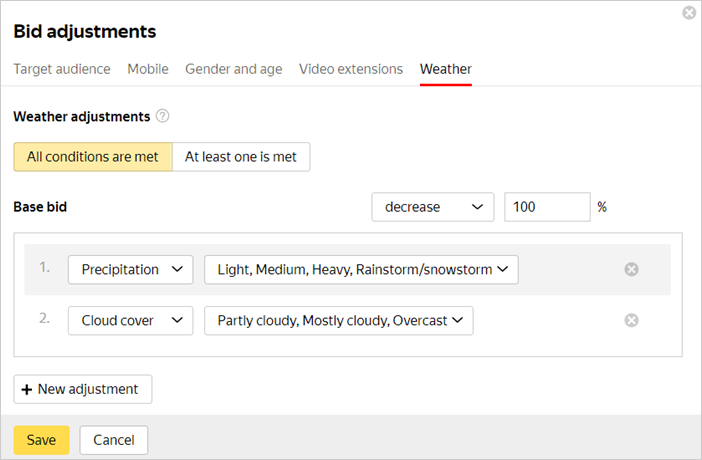
Task: Close the Bid adjustments dialog
Action: click(x=688, y=13)
